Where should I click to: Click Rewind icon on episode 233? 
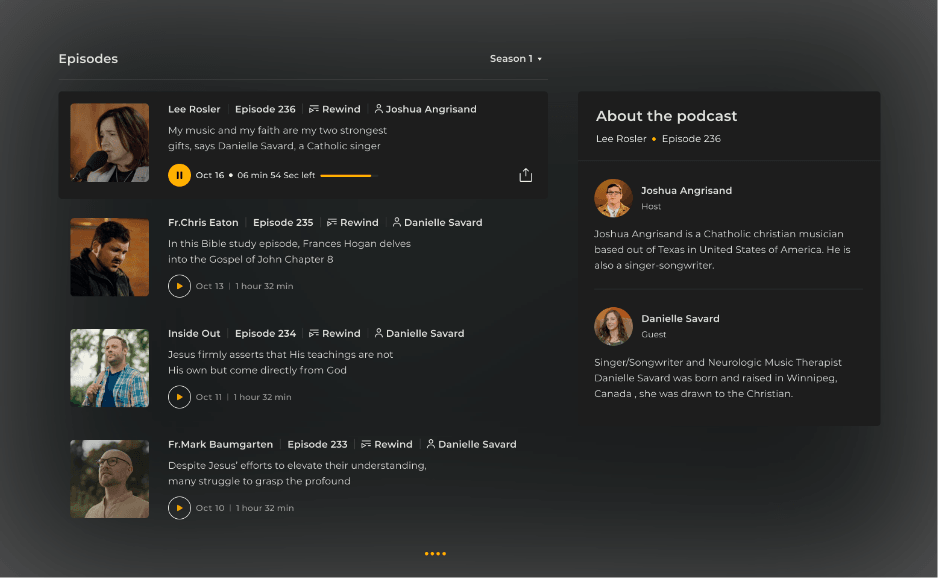coord(366,445)
